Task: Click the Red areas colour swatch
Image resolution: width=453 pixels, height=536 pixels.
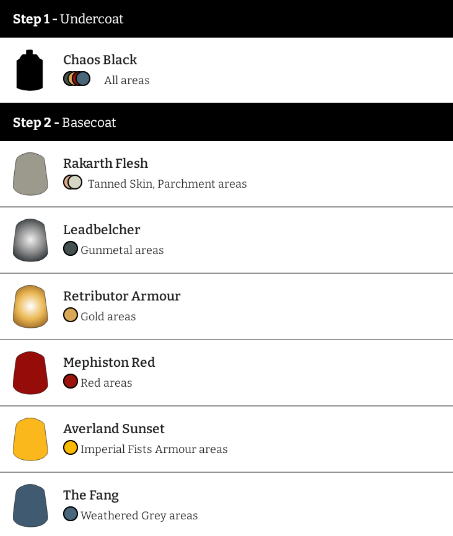Action: 70,381
